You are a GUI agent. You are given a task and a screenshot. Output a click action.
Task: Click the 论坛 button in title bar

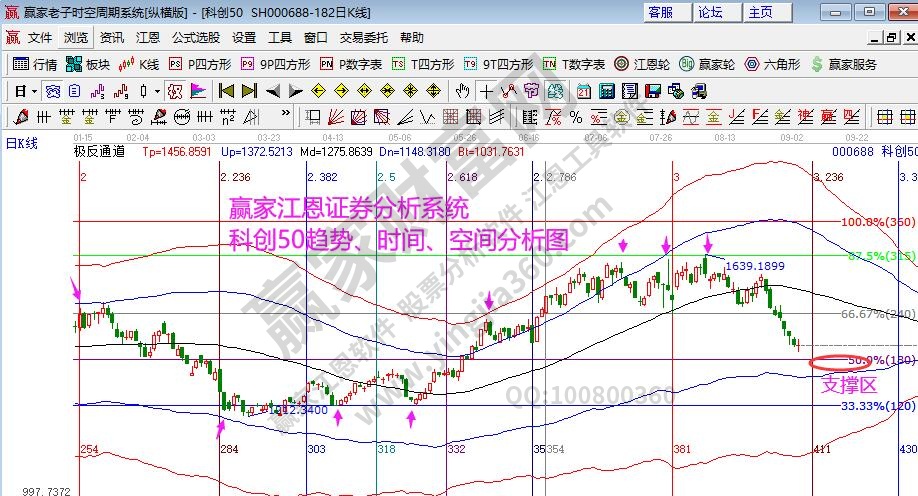click(717, 12)
